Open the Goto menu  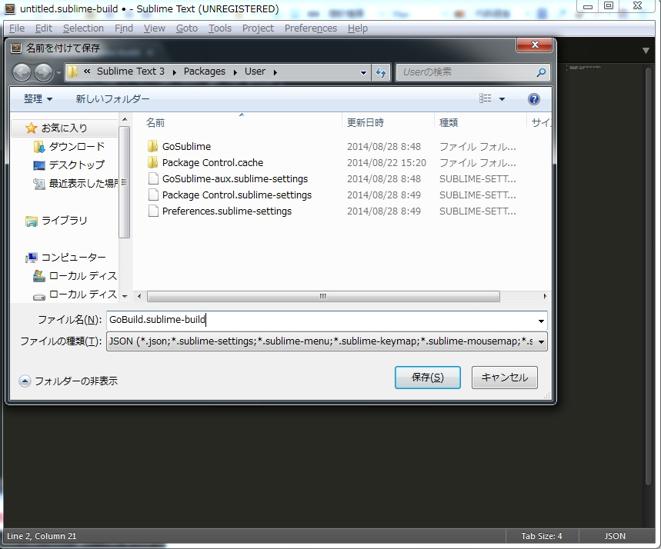pyautogui.click(x=187, y=28)
